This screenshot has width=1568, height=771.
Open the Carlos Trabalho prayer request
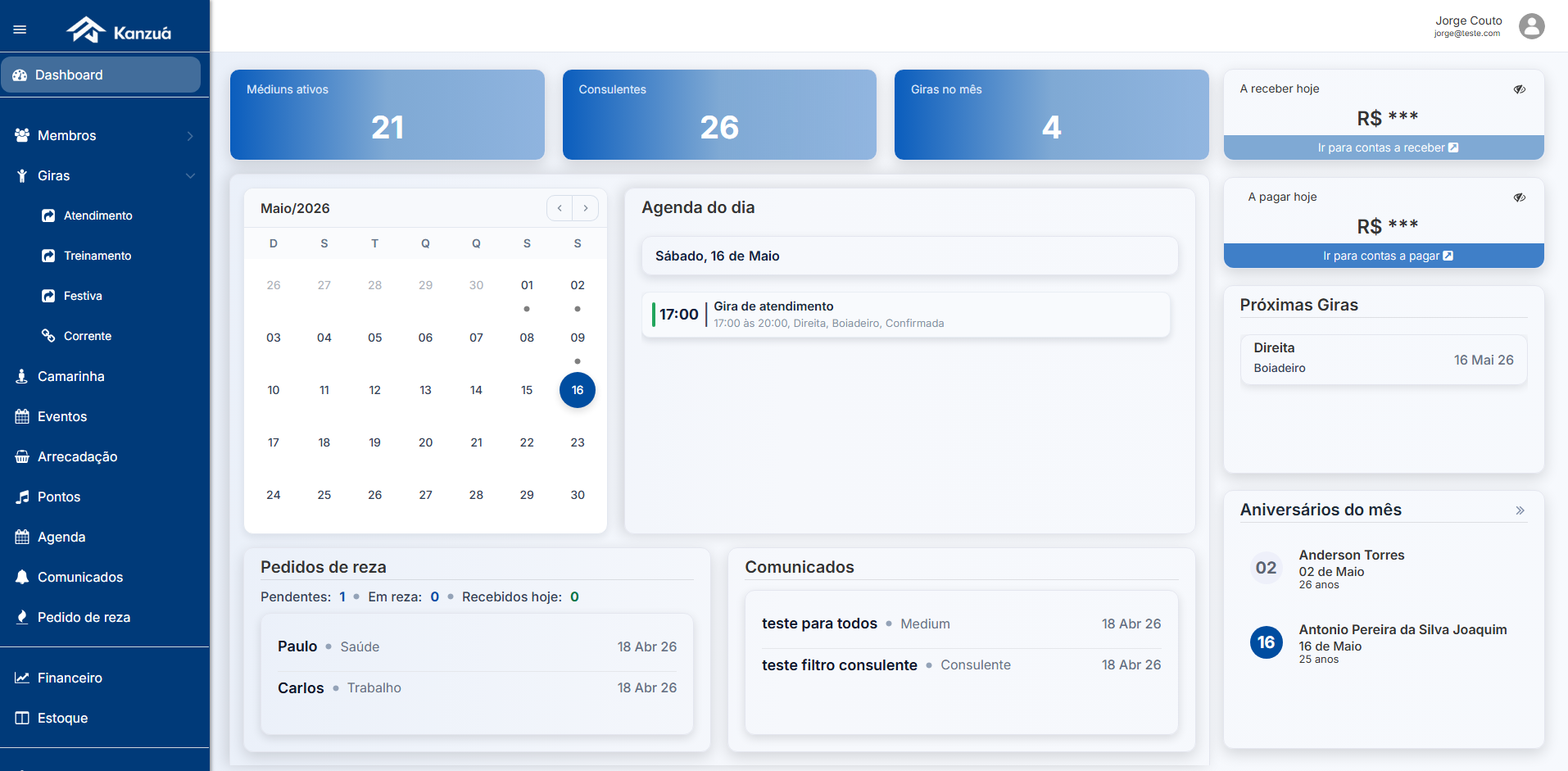(x=477, y=687)
